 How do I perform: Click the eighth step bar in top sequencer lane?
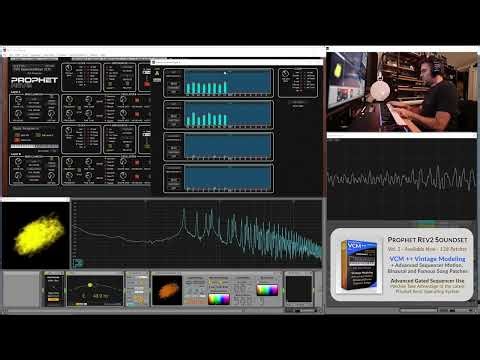[x=226, y=87]
